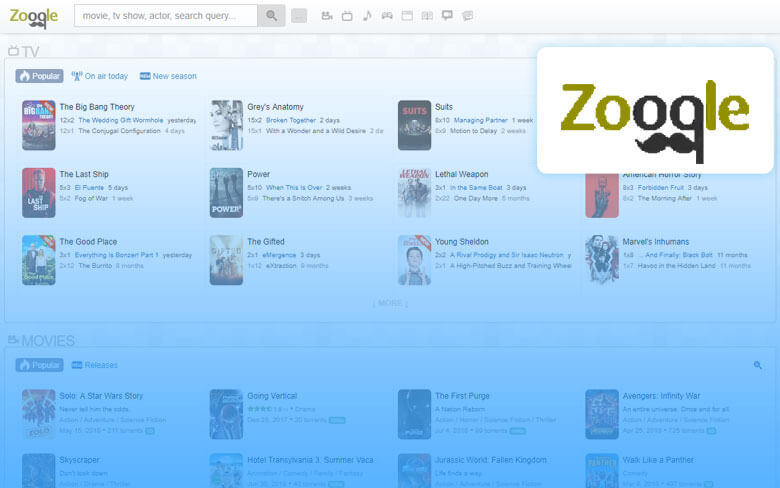Open The Good Place poster
The height and width of the screenshot is (488, 780).
coord(38,260)
